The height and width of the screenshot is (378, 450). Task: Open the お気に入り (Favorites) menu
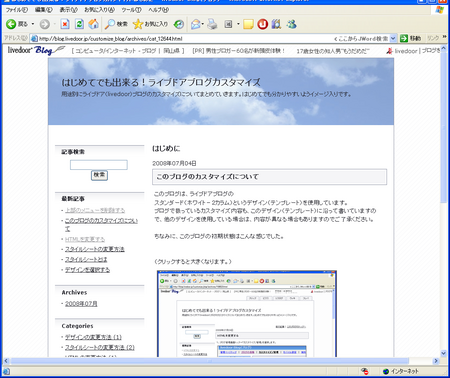[x=99, y=10]
